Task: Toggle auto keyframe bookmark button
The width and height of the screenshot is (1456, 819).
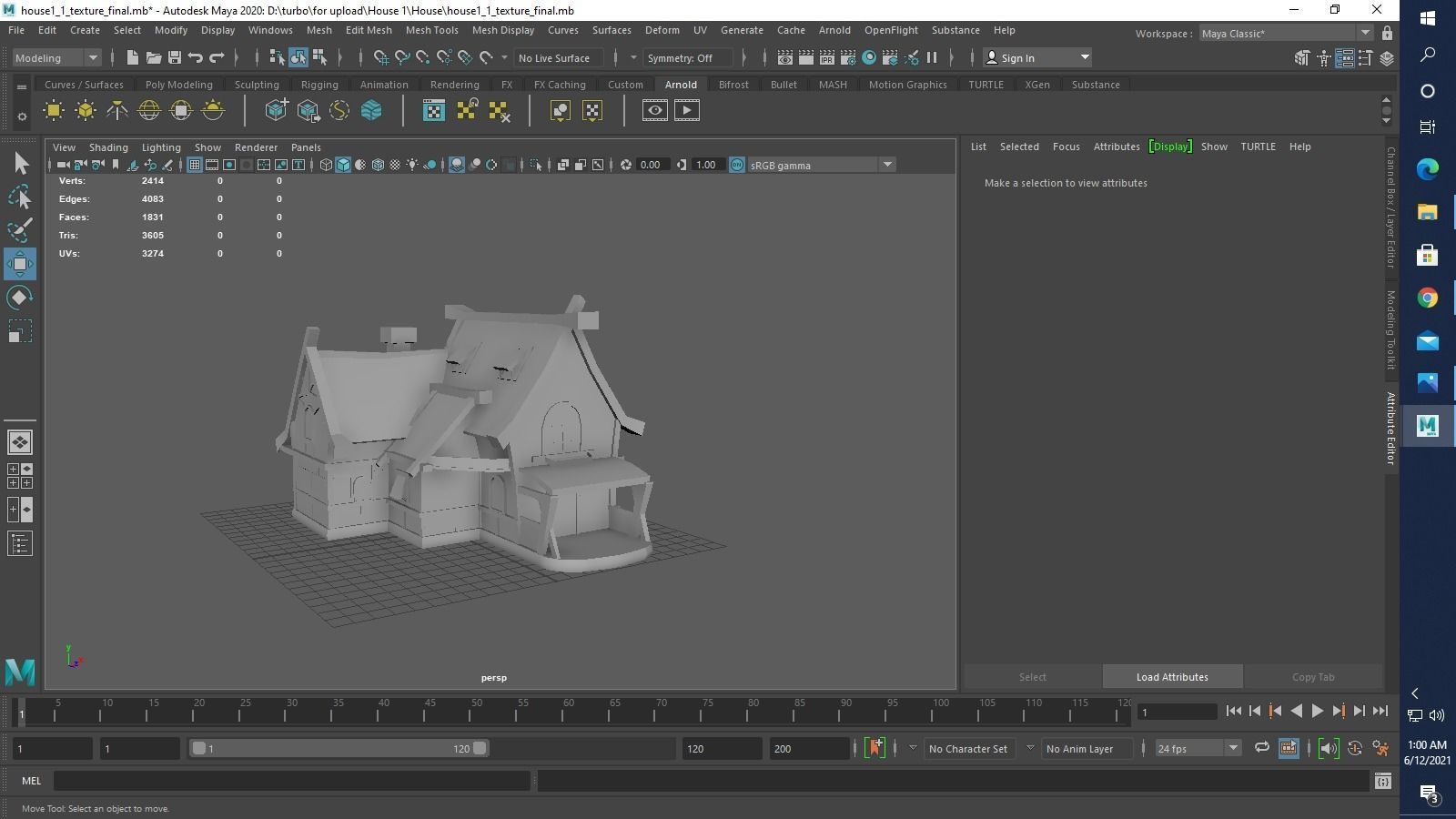Action: (x=875, y=748)
